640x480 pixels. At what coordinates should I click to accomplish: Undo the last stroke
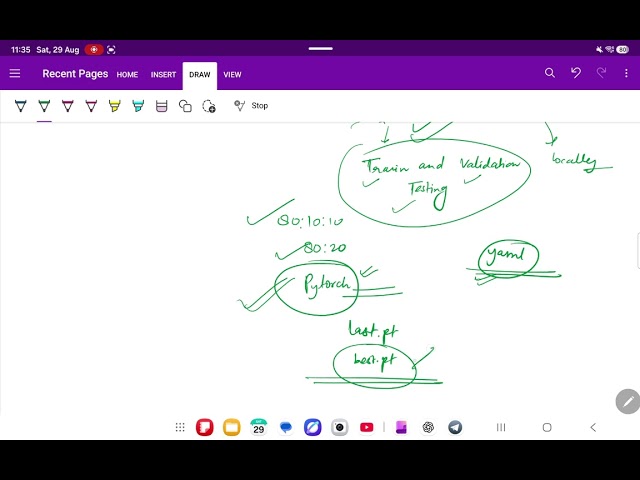[576, 73]
